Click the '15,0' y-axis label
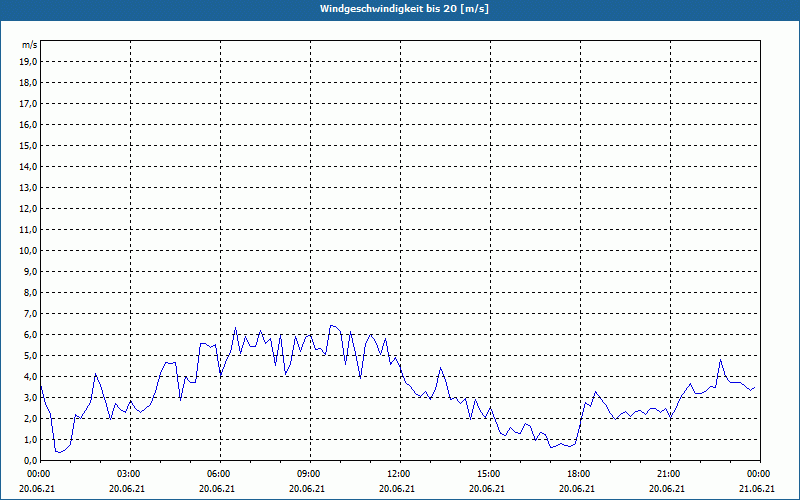Screen dimensions: 800x500 tap(28, 145)
